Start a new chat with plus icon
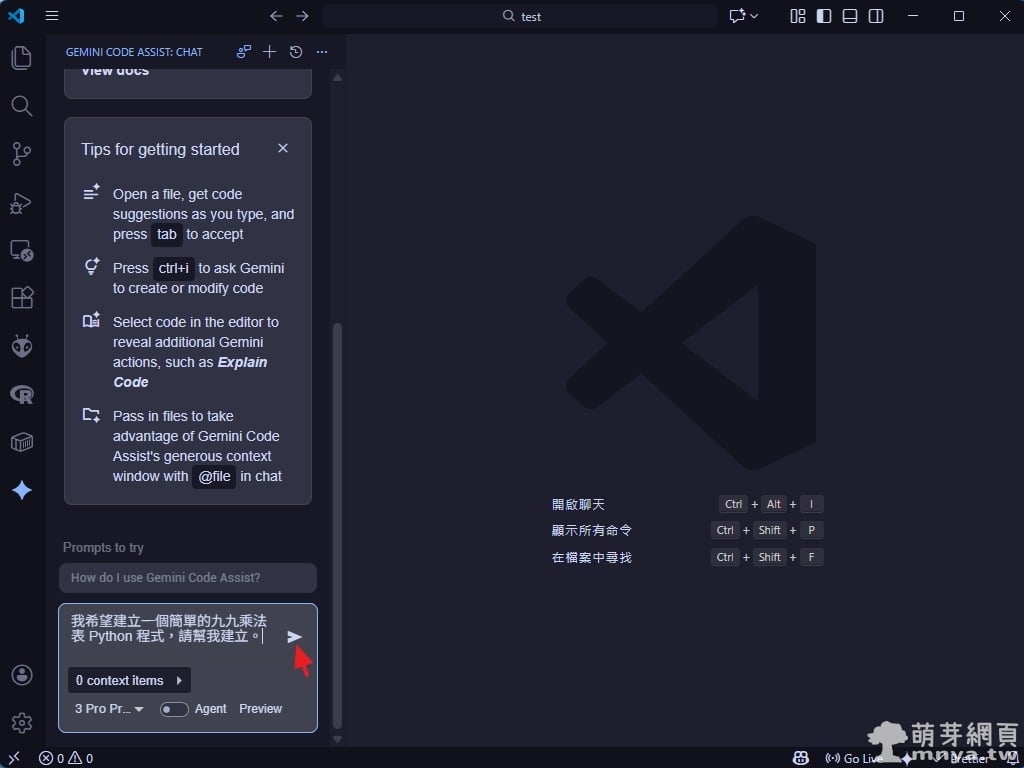1024x768 pixels. coord(270,52)
